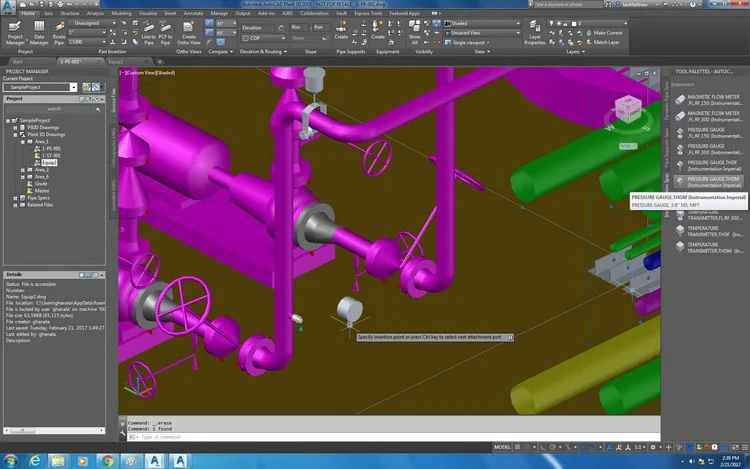Click the Make Current layer button
The height and width of the screenshot is (469, 750).
tap(604, 33)
